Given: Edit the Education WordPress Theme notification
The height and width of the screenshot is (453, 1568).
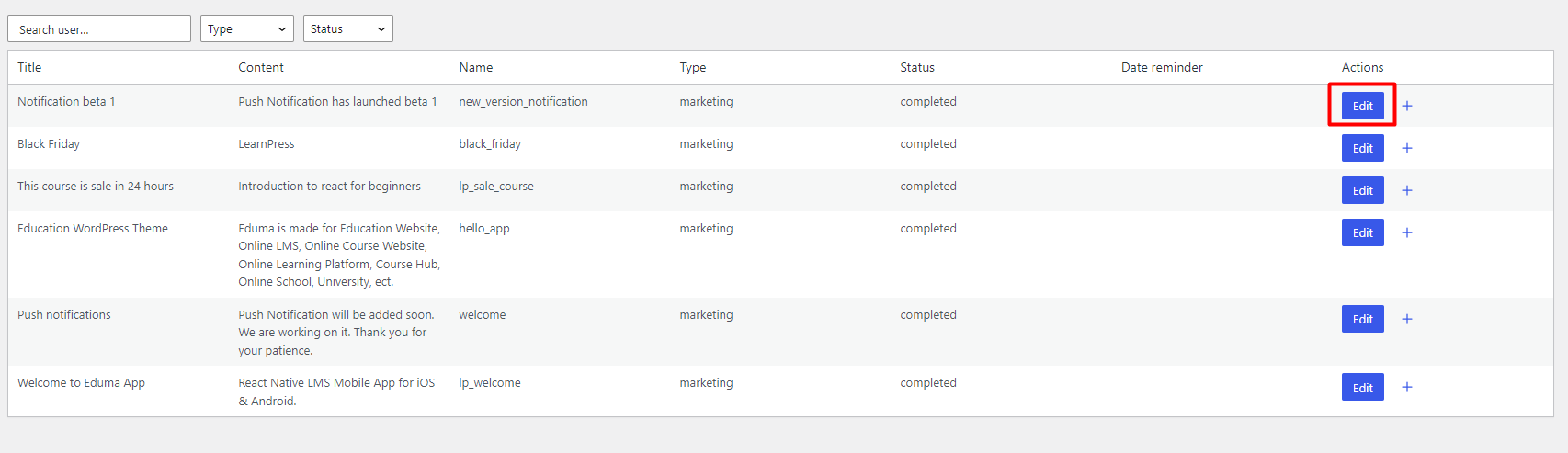Looking at the screenshot, I should (x=1362, y=232).
